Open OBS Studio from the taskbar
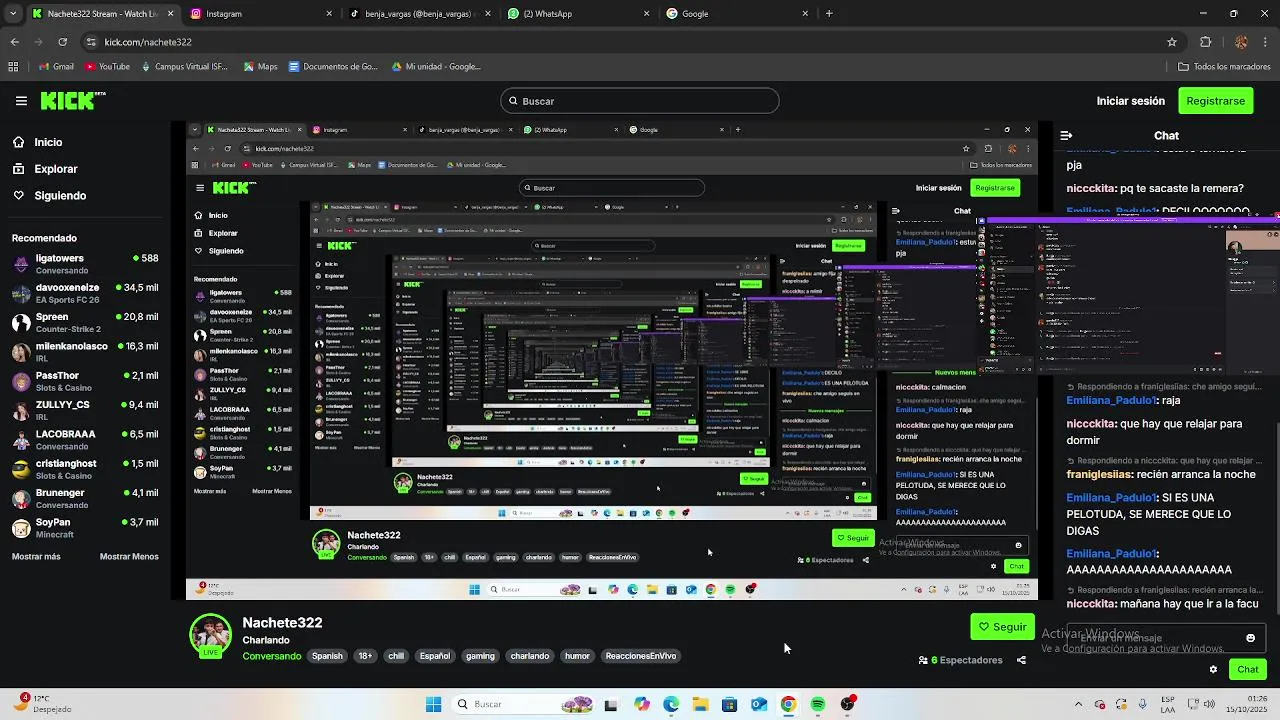The image size is (1280, 720). 848,705
